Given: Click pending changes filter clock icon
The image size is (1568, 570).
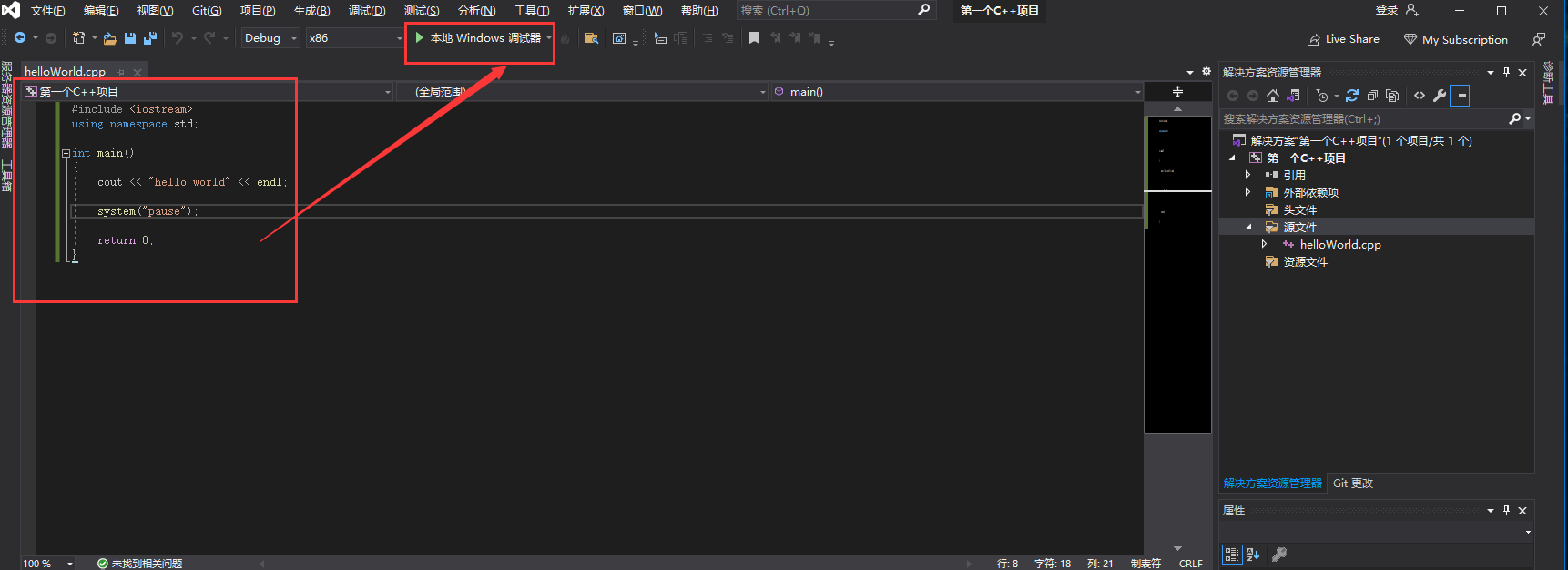Looking at the screenshot, I should (x=1322, y=96).
